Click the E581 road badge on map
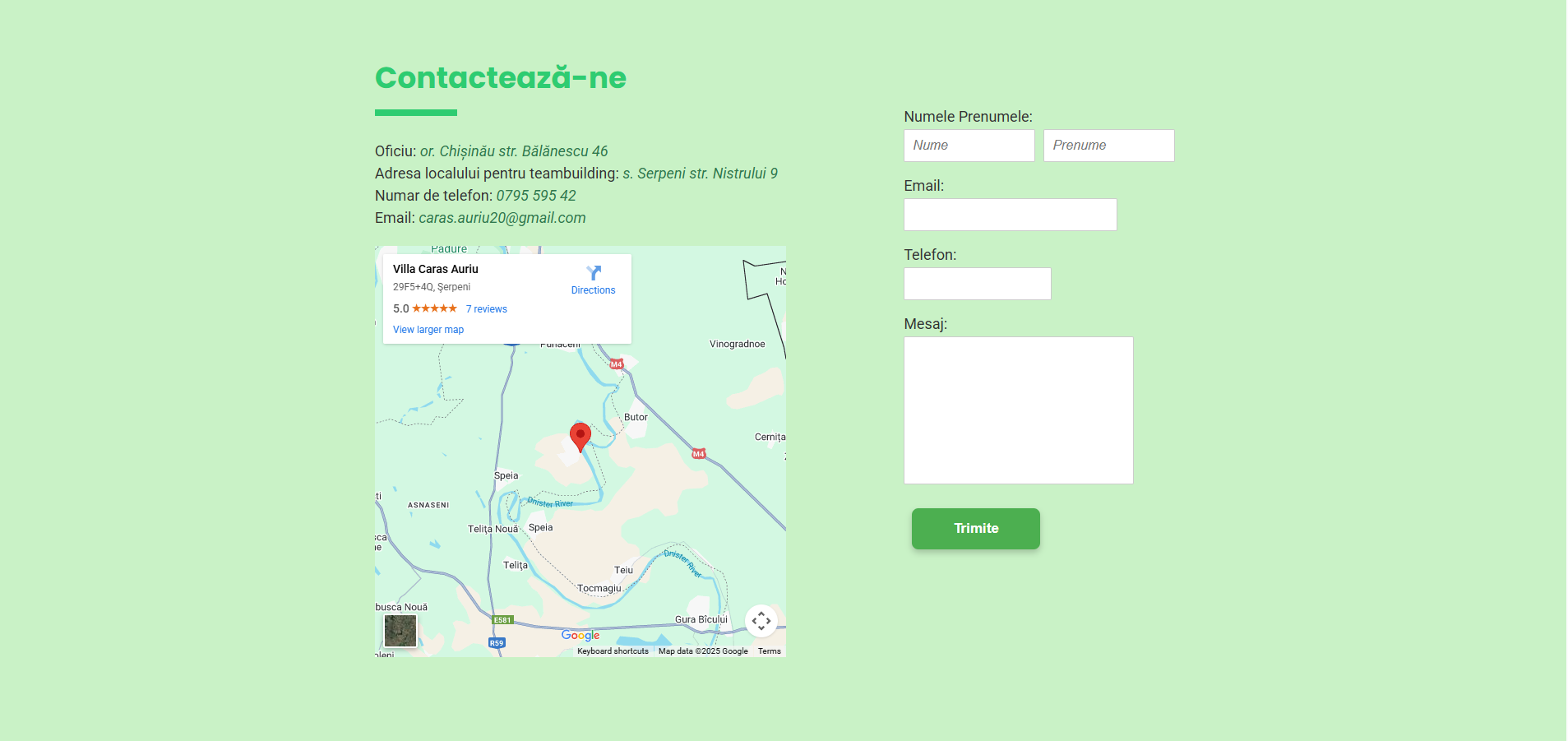This screenshot has width=1568, height=741. pyautogui.click(x=502, y=620)
